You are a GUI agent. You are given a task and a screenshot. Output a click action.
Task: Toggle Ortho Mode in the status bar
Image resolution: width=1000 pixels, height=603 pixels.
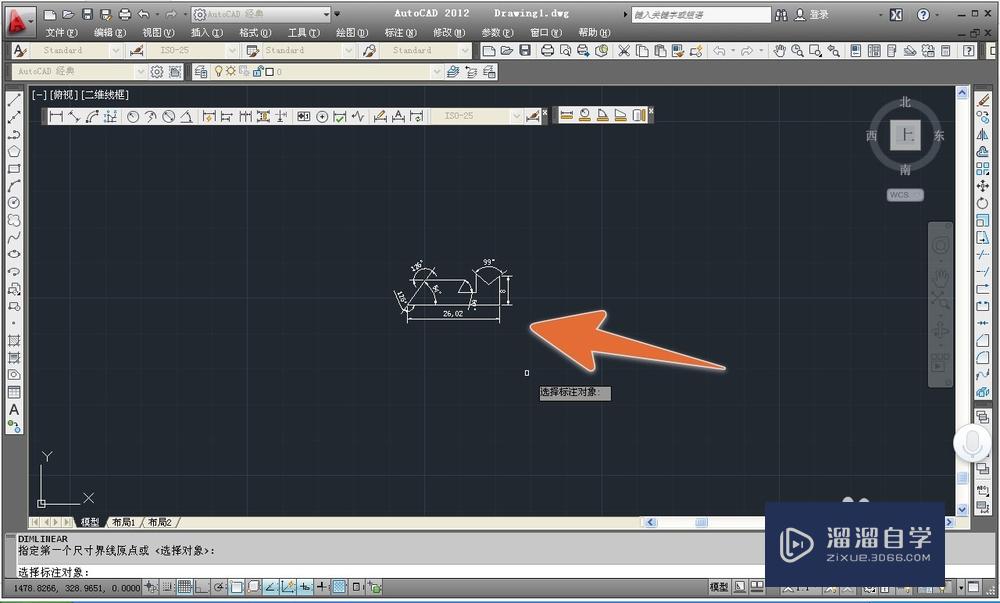click(x=202, y=586)
